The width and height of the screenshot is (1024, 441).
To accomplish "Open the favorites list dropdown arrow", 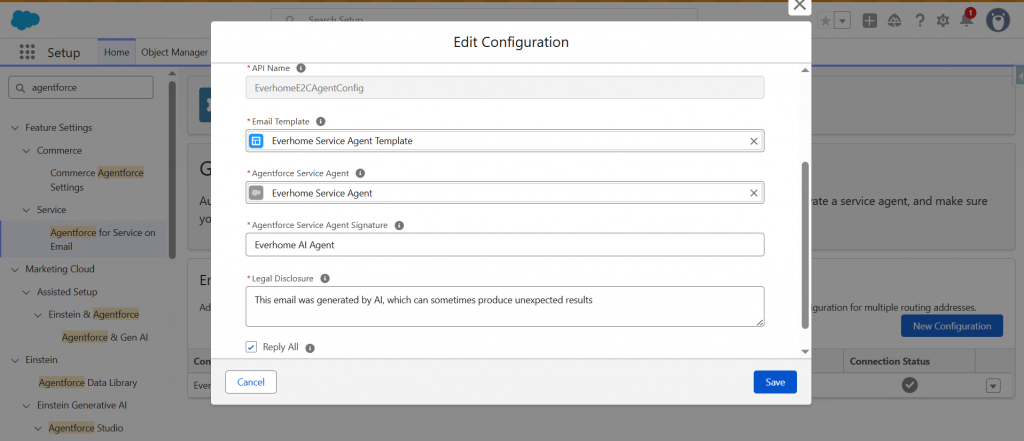I will (x=842, y=20).
